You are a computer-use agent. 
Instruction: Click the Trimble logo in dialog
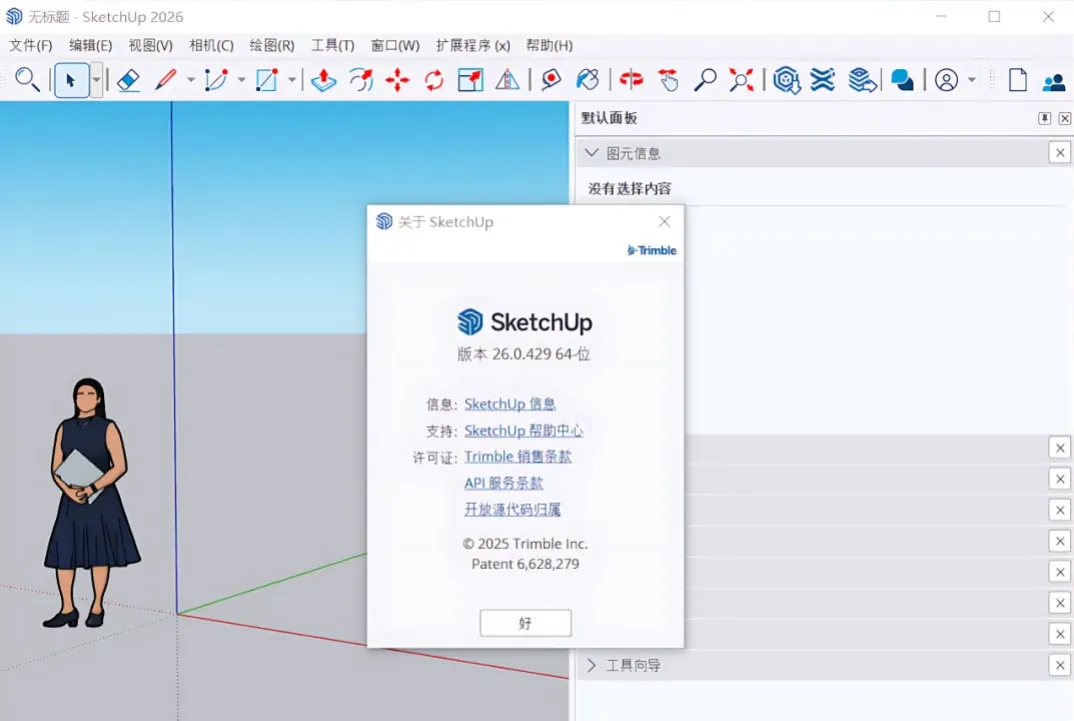652,251
